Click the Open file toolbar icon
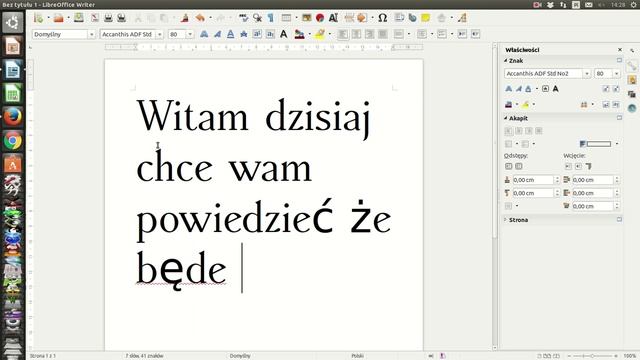 58,18
